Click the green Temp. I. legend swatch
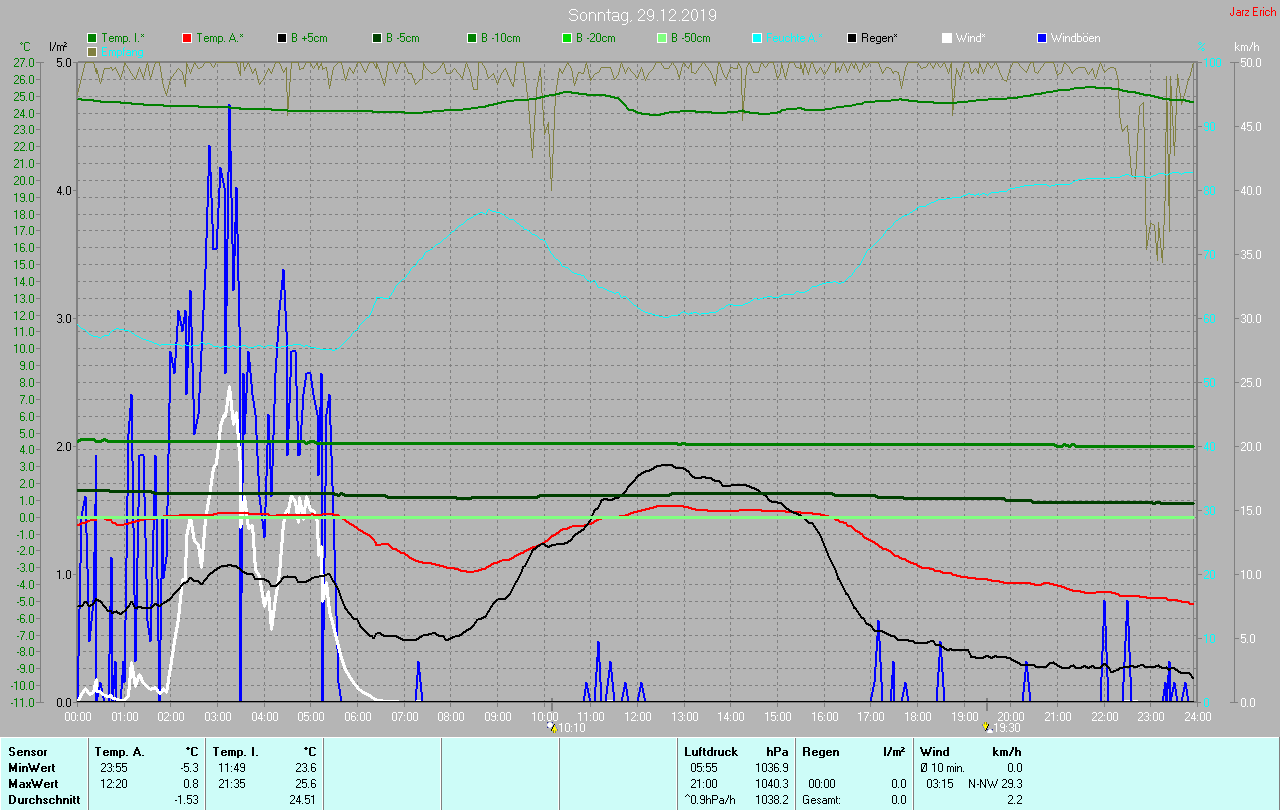 (93, 38)
